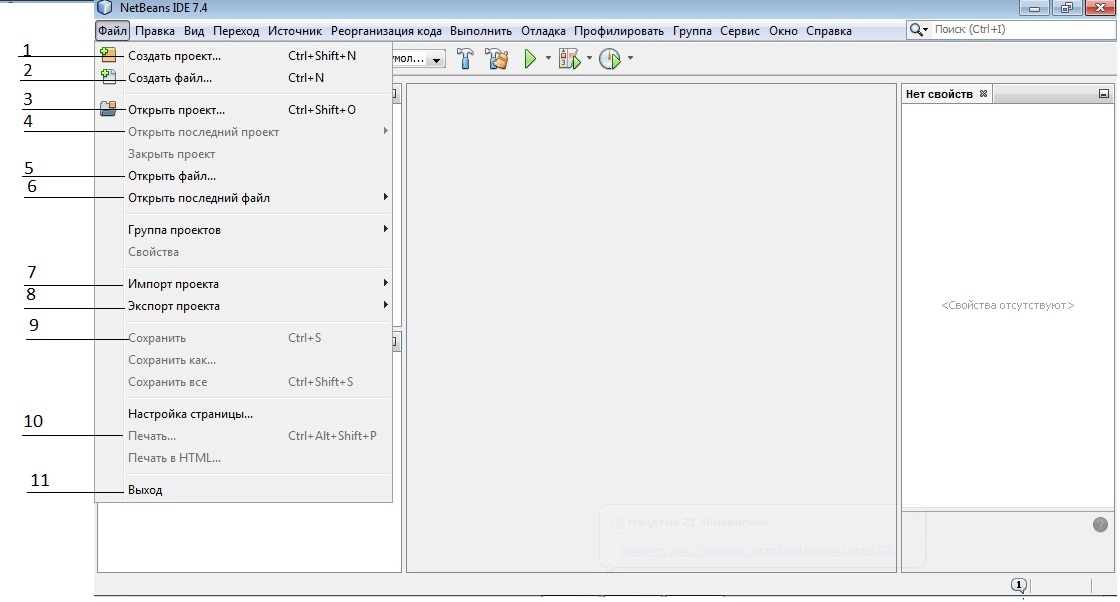Image resolution: width=1120 pixels, height=602 pixels.
Task: Restore down the NetBeans window
Action: pyautogui.click(x=1066, y=8)
